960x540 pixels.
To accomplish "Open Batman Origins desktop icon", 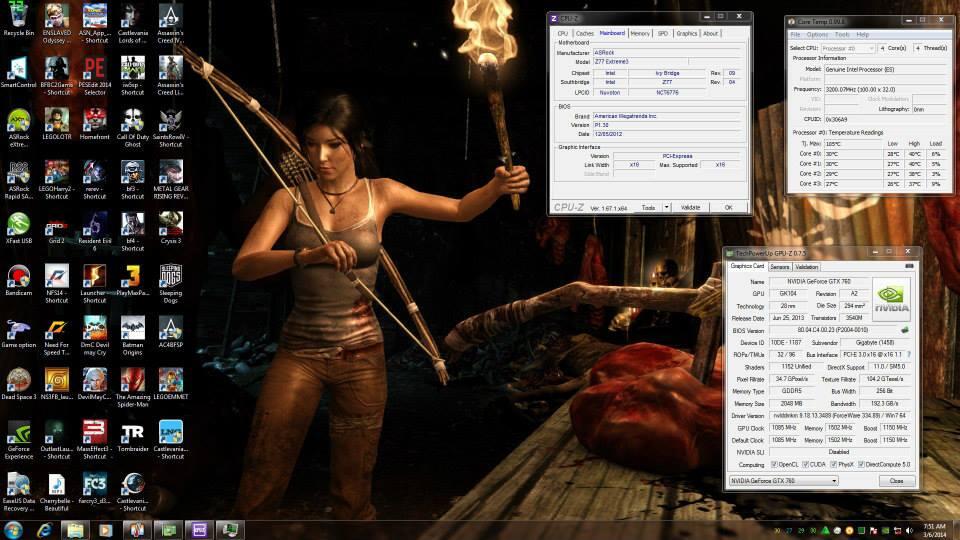I will (x=132, y=336).
